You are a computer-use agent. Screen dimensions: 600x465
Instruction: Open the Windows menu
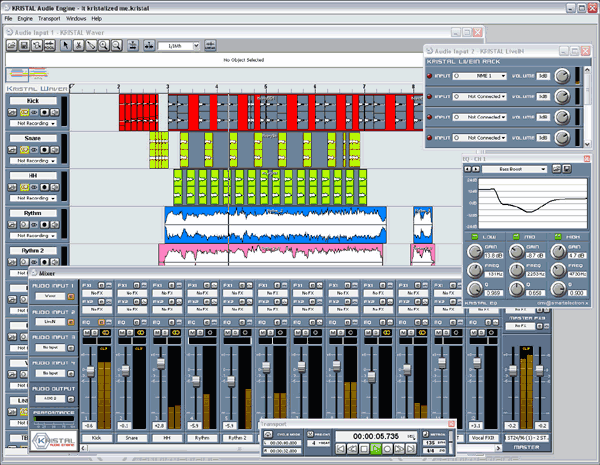(76, 18)
